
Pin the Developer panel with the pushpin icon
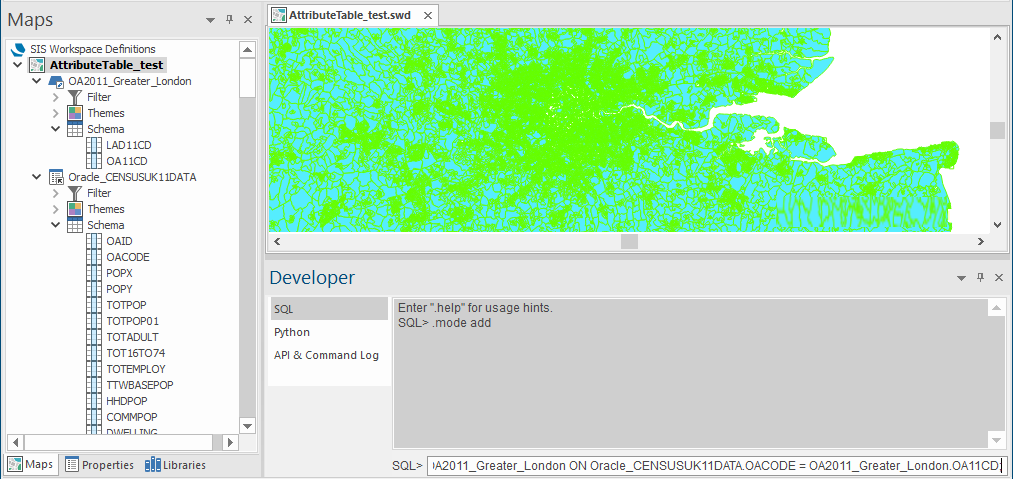click(980, 278)
